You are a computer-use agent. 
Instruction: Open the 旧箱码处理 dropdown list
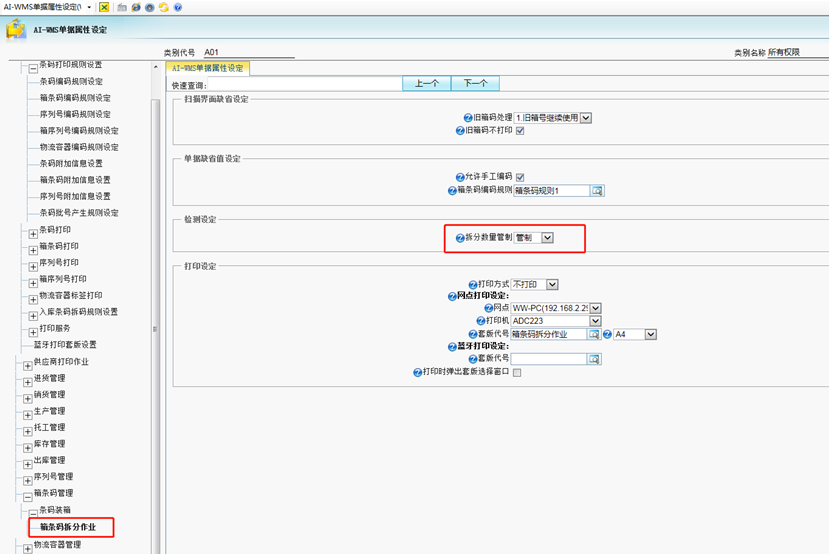tap(586, 117)
